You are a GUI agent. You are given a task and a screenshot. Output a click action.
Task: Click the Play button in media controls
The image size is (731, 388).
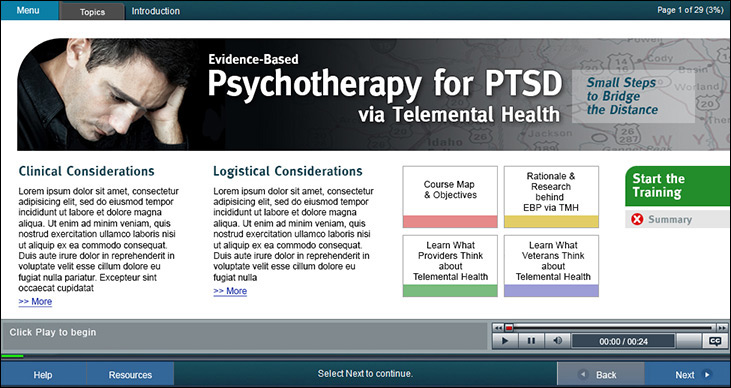coord(505,341)
